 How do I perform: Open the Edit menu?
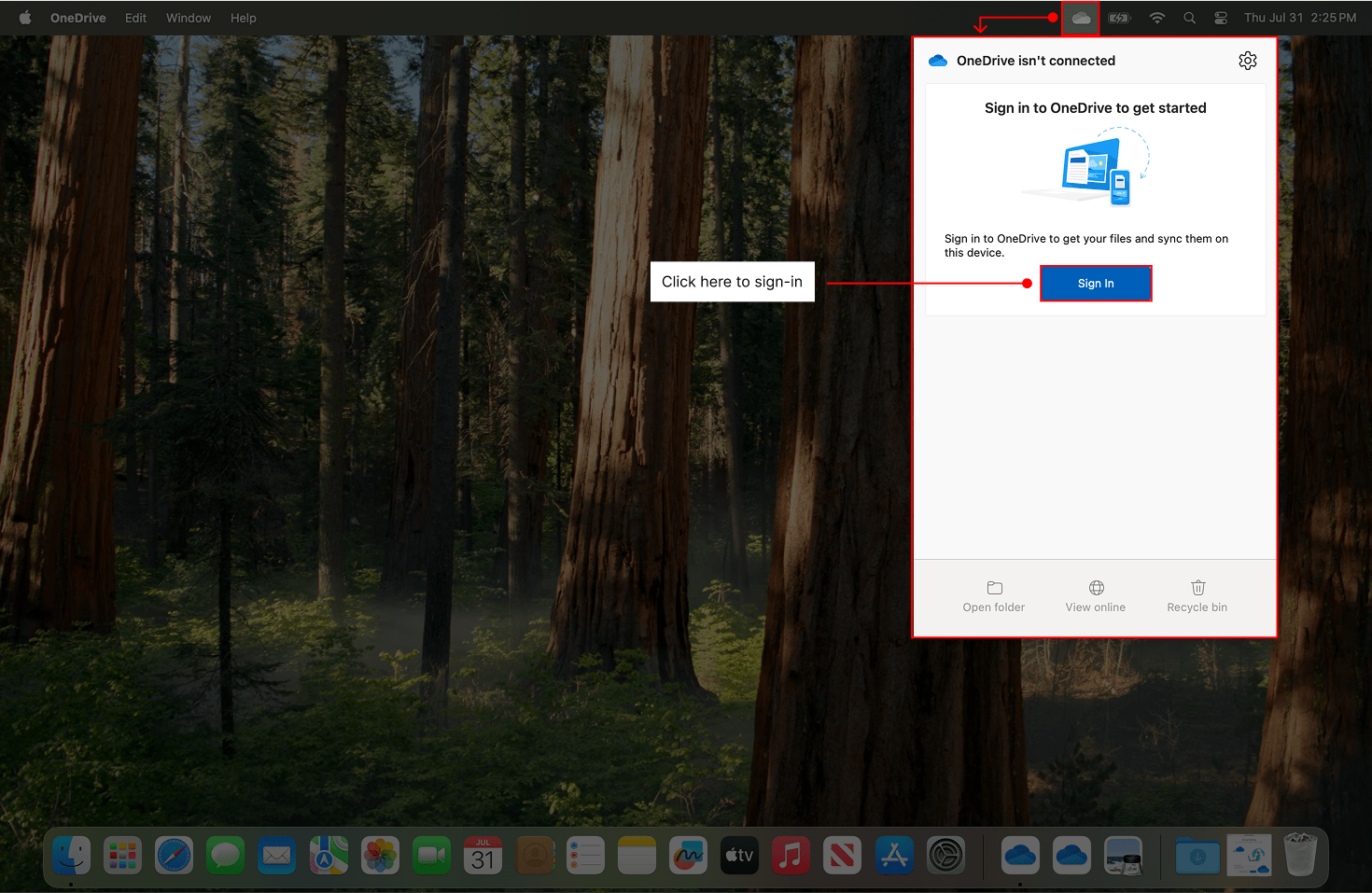[135, 18]
